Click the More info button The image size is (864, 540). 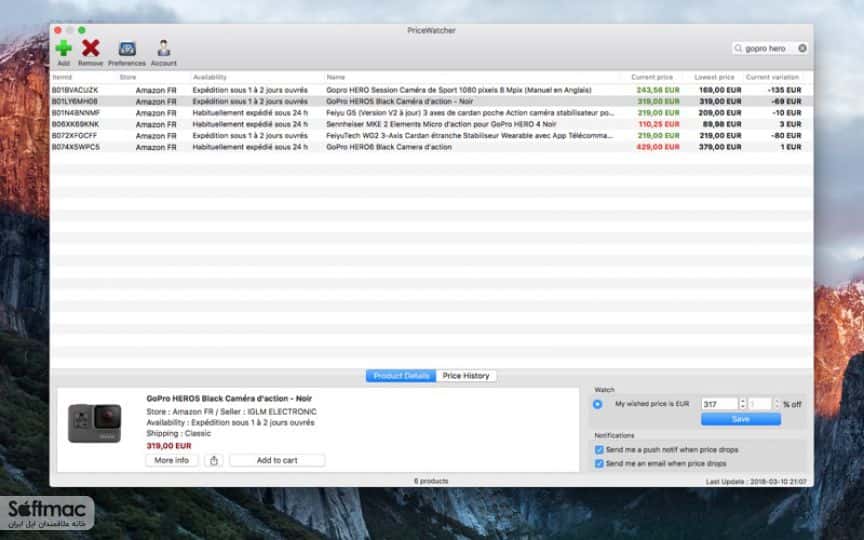coord(171,461)
